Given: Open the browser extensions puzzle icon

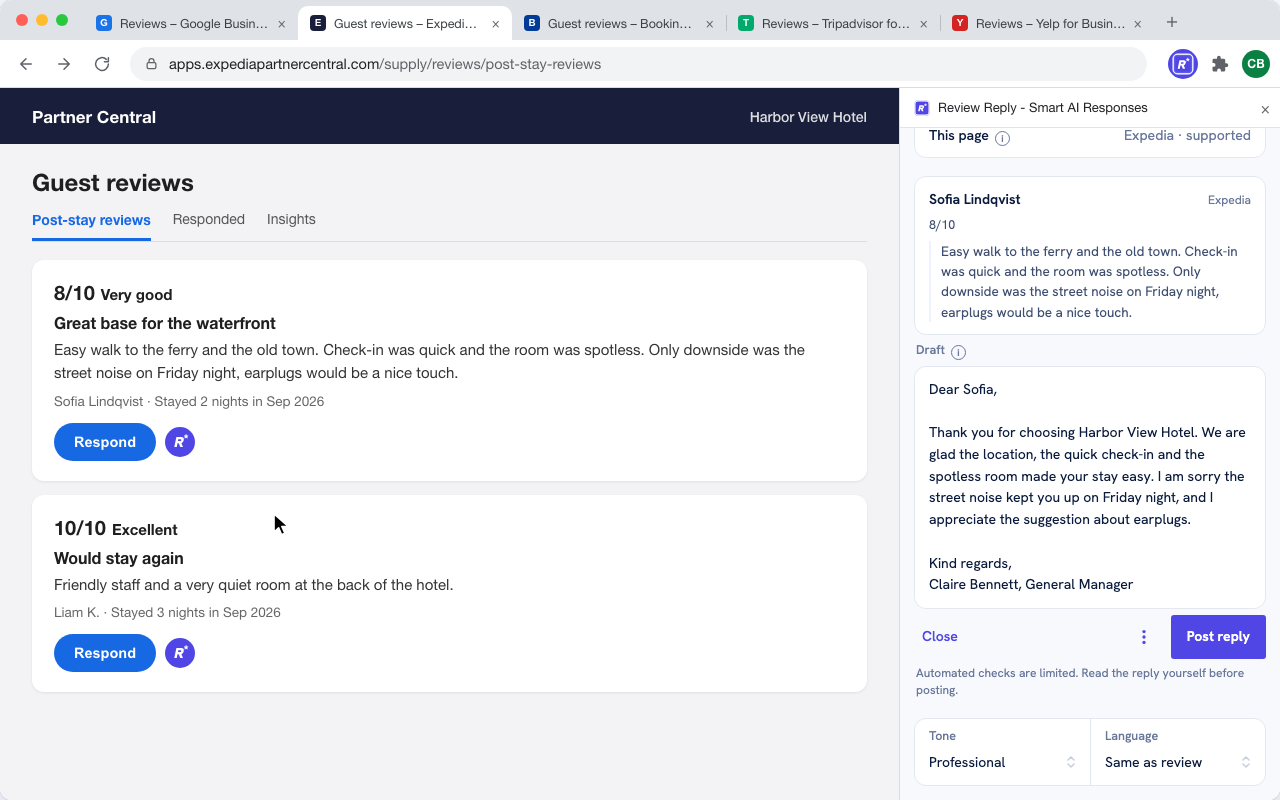Looking at the screenshot, I should (x=1219, y=64).
